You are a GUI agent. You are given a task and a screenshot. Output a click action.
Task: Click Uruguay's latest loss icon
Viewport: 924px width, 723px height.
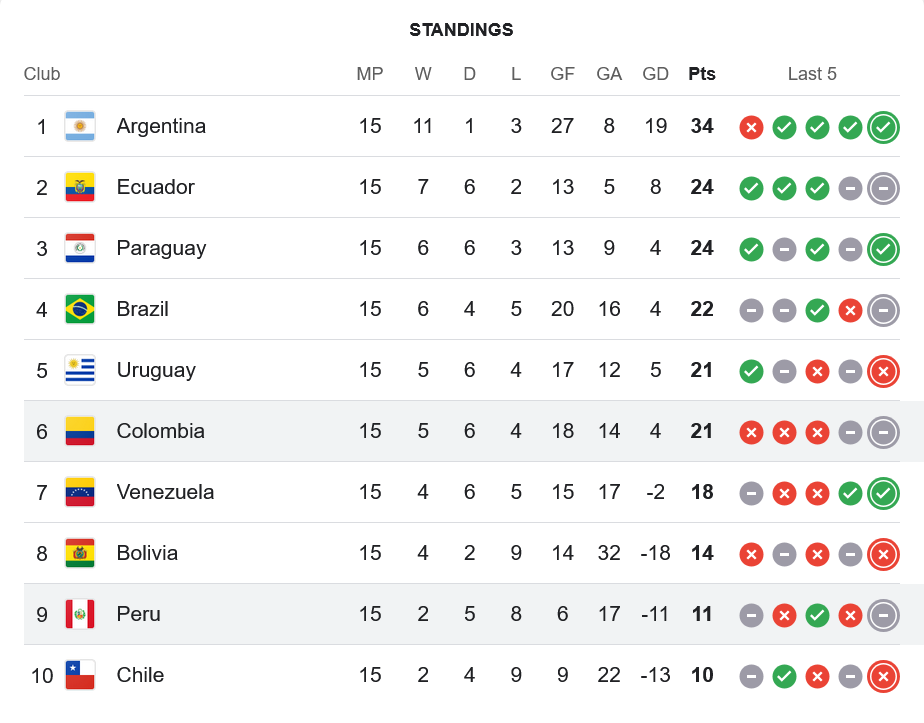(883, 371)
